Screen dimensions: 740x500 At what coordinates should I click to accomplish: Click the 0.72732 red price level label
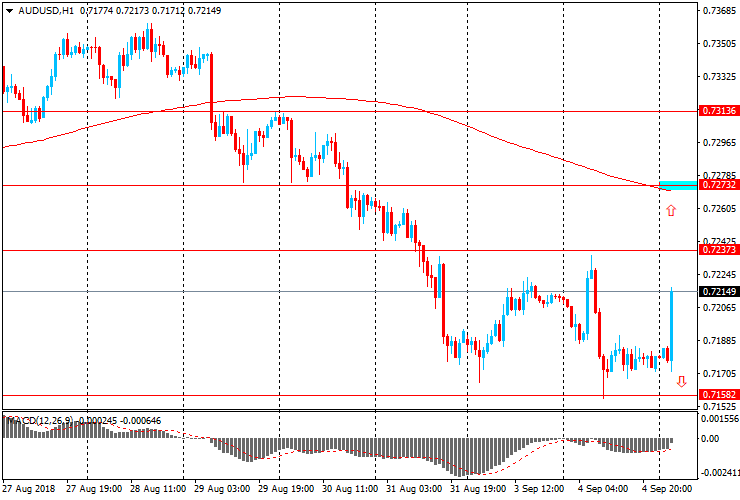[719, 185]
